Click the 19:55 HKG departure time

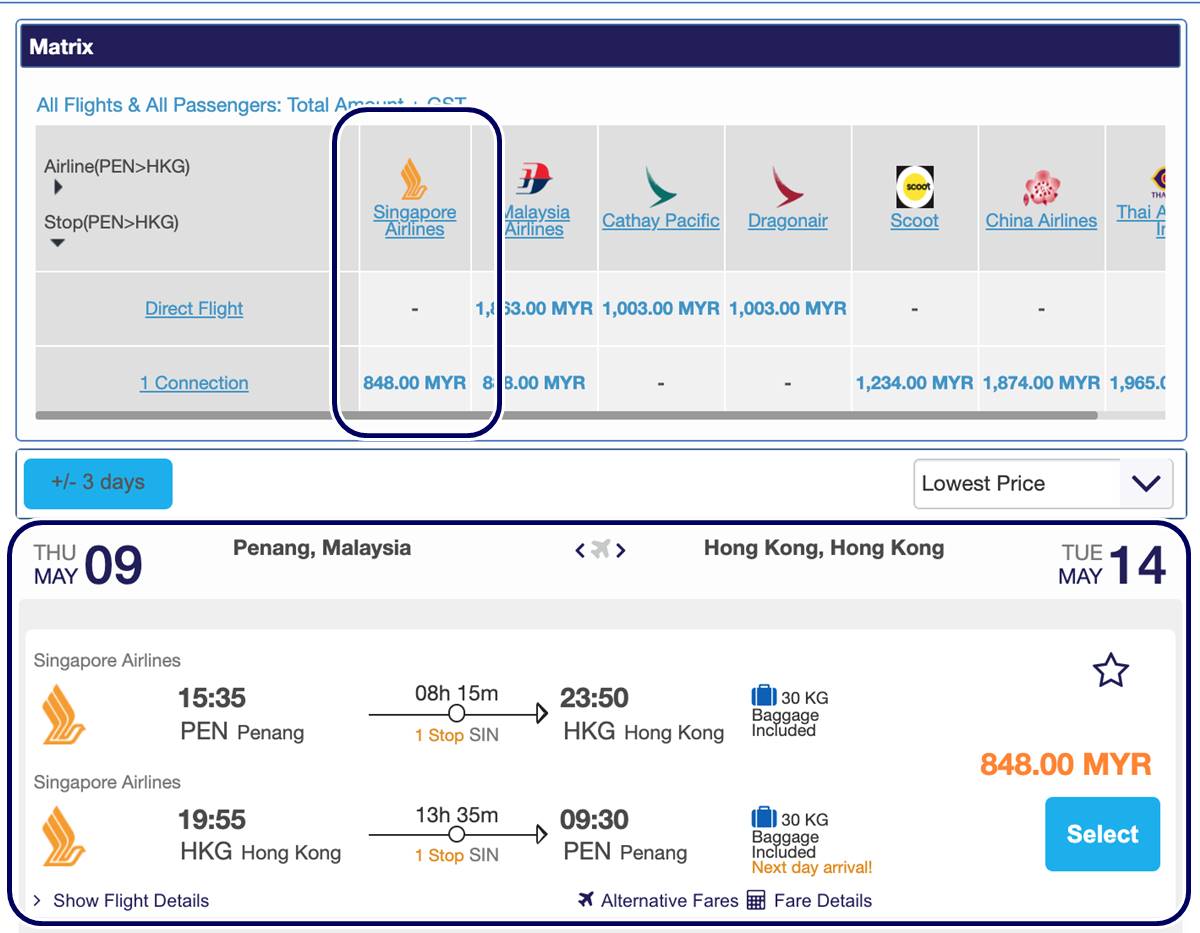[211, 820]
